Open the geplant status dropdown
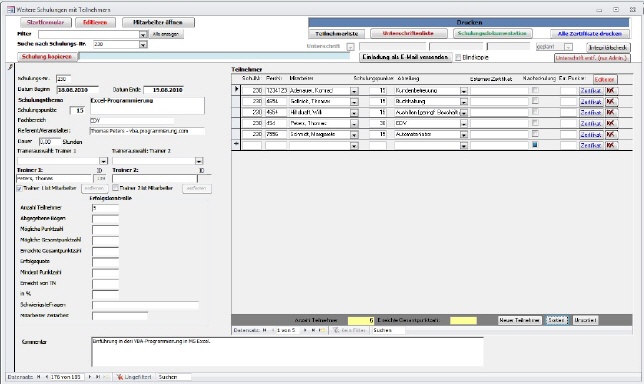This screenshot has width=644, height=384. tap(568, 47)
